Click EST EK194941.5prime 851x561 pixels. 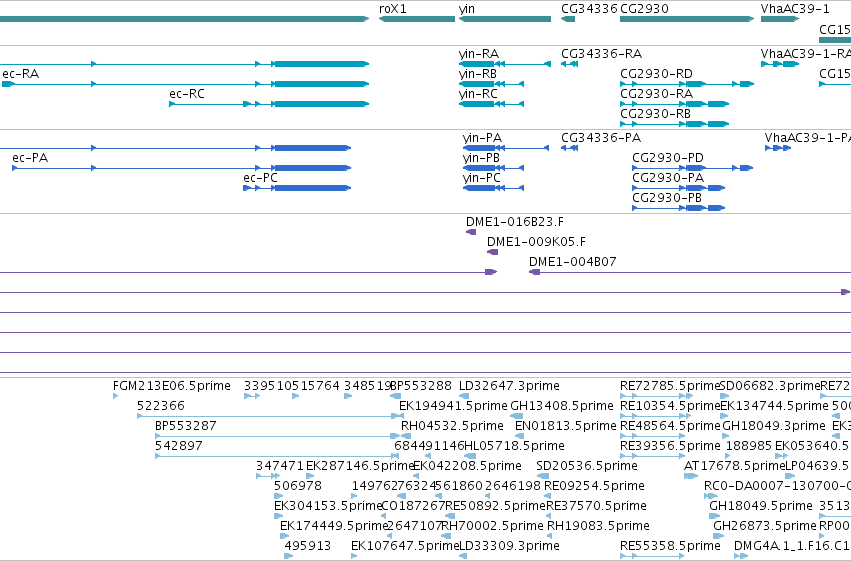click(453, 406)
